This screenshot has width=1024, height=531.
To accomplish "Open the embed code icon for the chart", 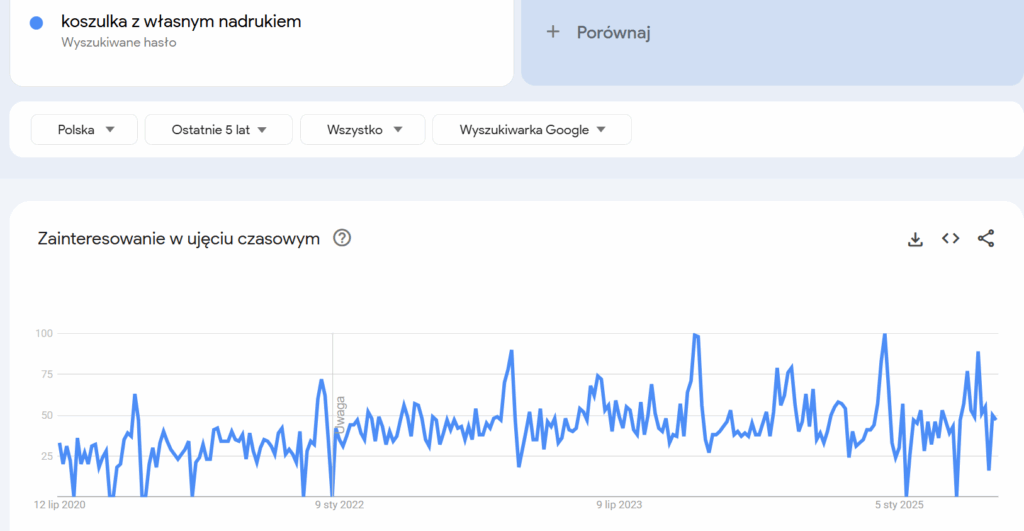I will tap(950, 238).
